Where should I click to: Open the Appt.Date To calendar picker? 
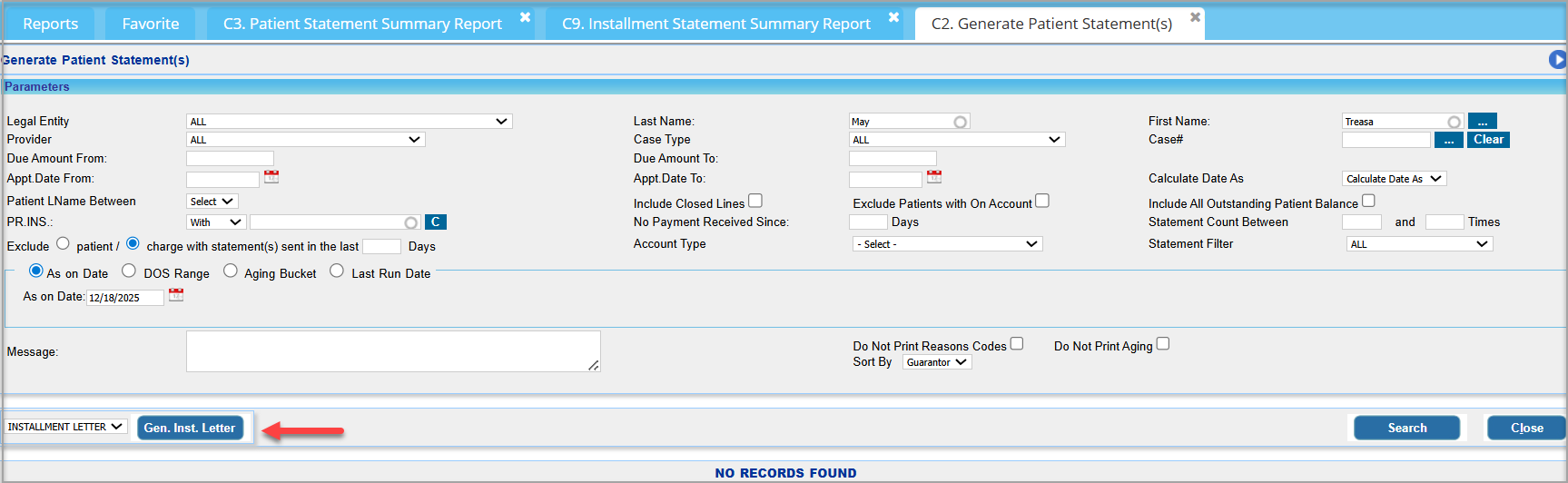[x=933, y=177]
